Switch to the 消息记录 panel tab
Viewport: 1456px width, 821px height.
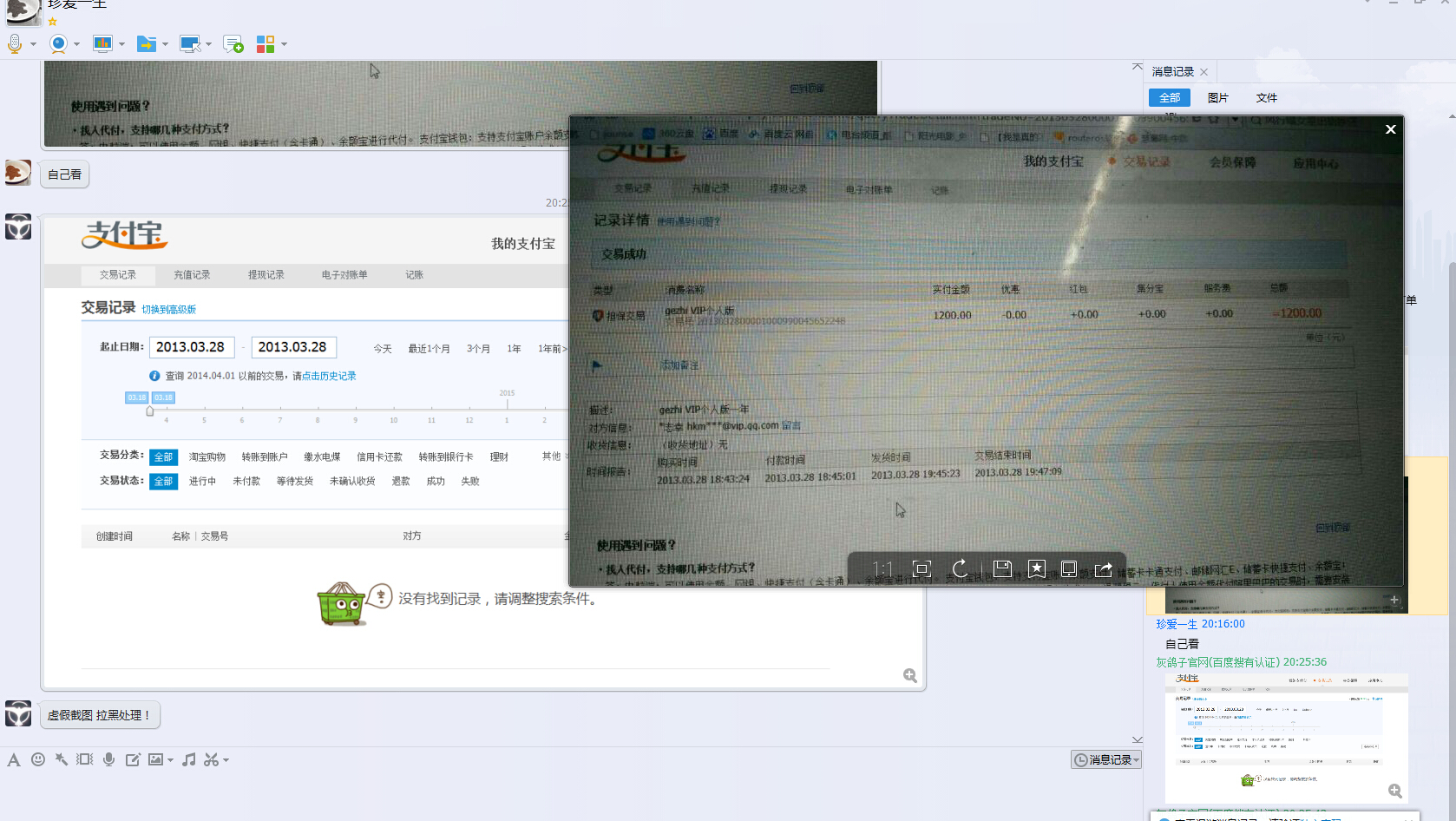click(x=1173, y=72)
